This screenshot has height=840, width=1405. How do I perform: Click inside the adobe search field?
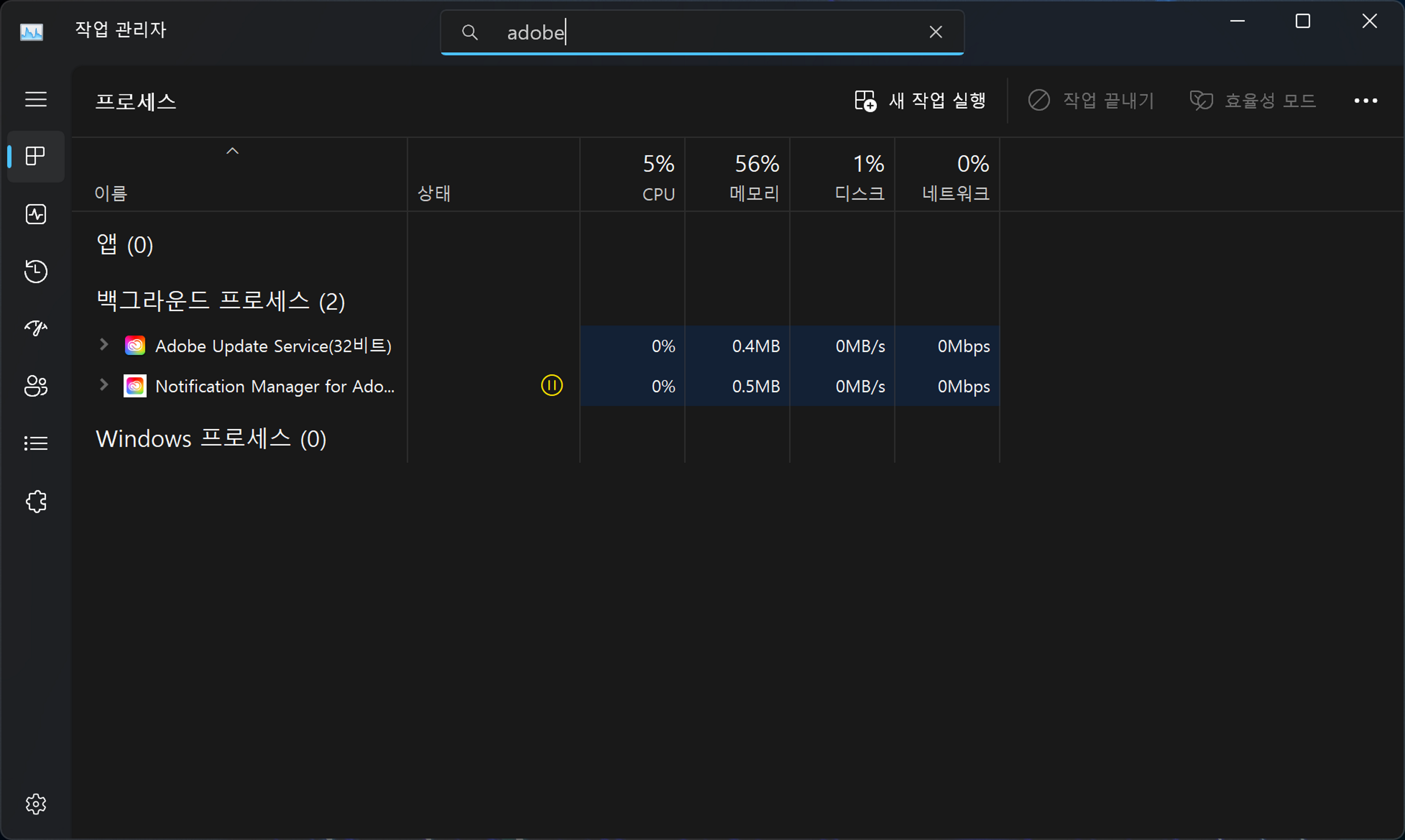coord(702,32)
